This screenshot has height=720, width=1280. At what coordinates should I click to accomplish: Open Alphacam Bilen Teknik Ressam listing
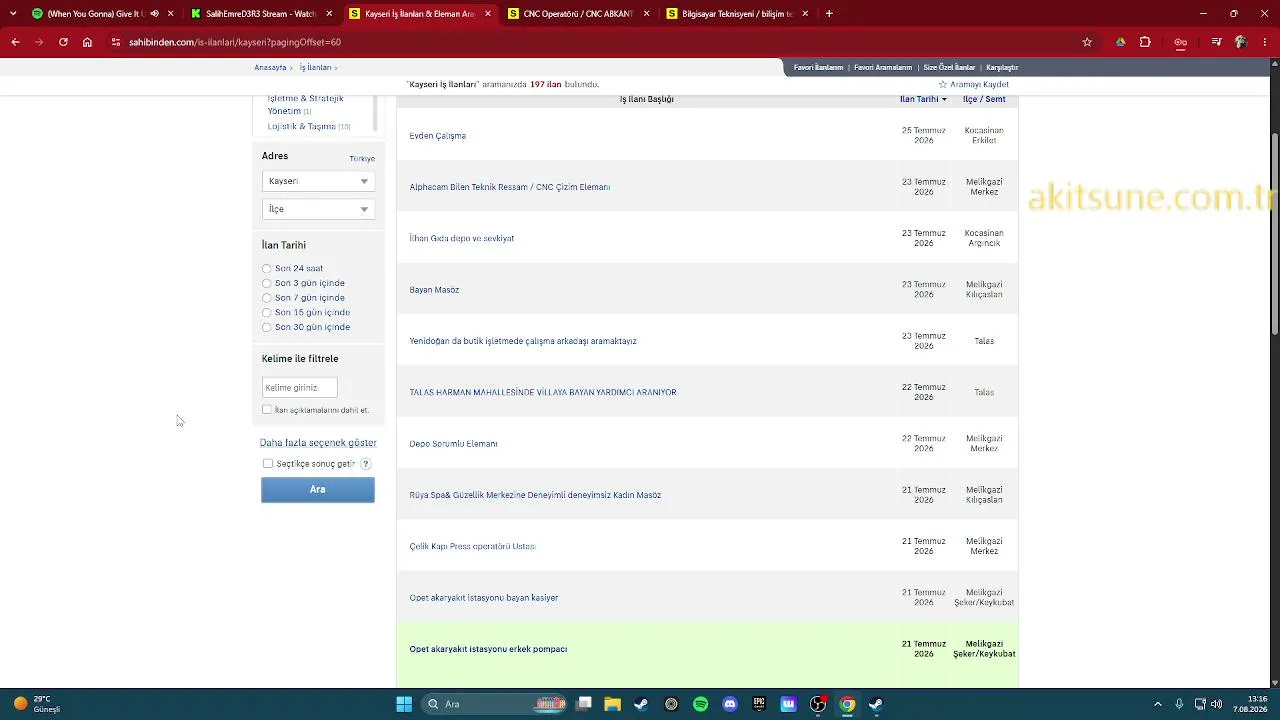[x=509, y=187]
